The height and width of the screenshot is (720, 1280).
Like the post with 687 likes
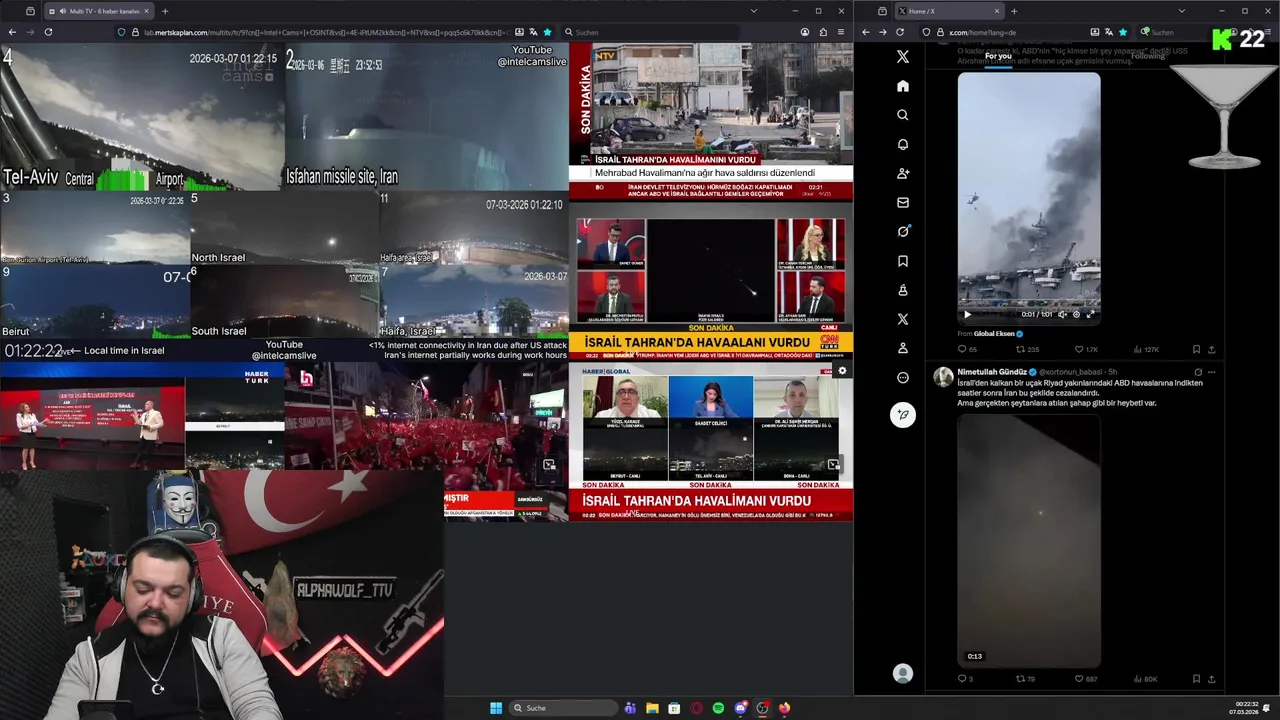click(1086, 679)
